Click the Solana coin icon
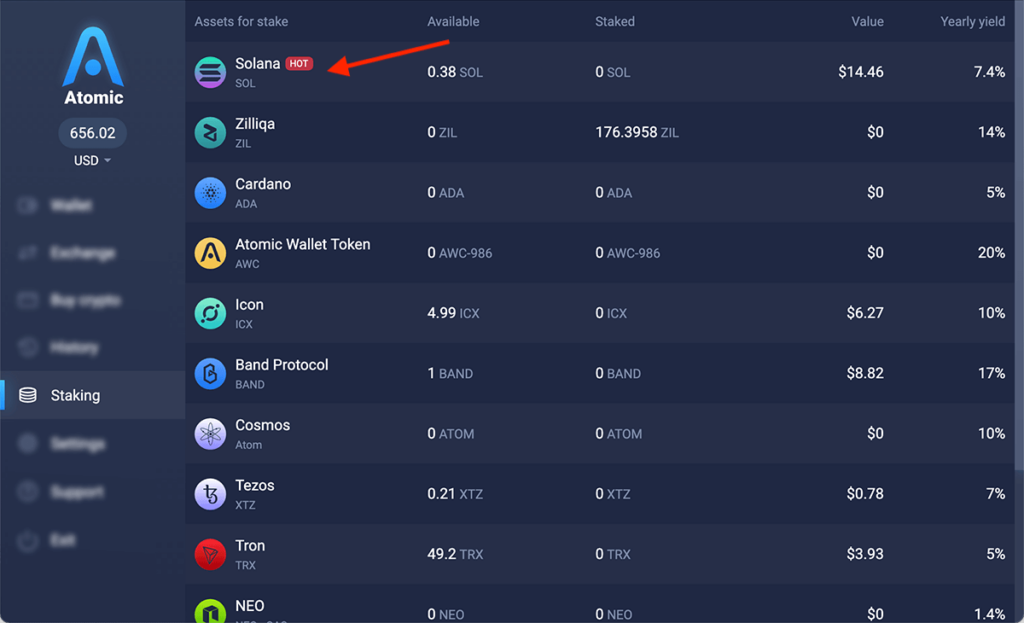This screenshot has height=623, width=1024. tap(210, 72)
